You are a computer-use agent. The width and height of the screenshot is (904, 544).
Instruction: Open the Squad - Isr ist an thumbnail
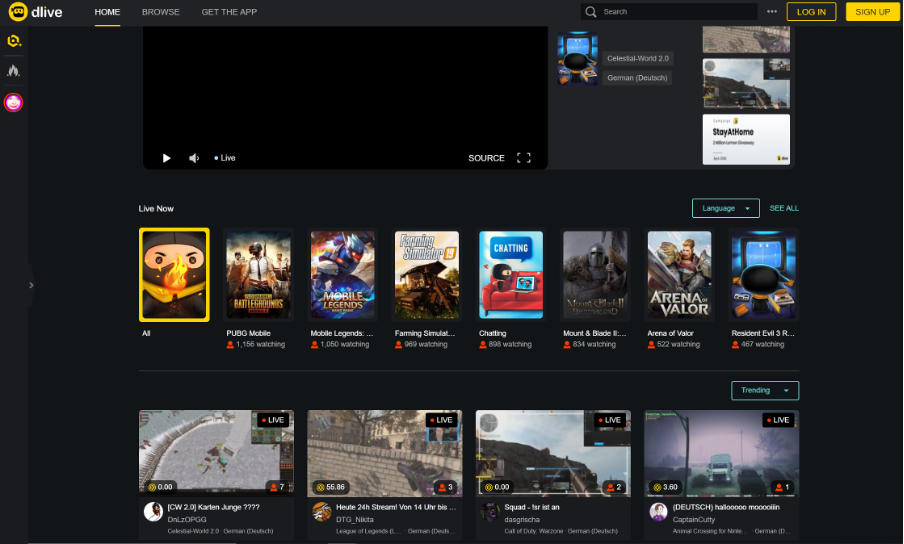coord(553,454)
